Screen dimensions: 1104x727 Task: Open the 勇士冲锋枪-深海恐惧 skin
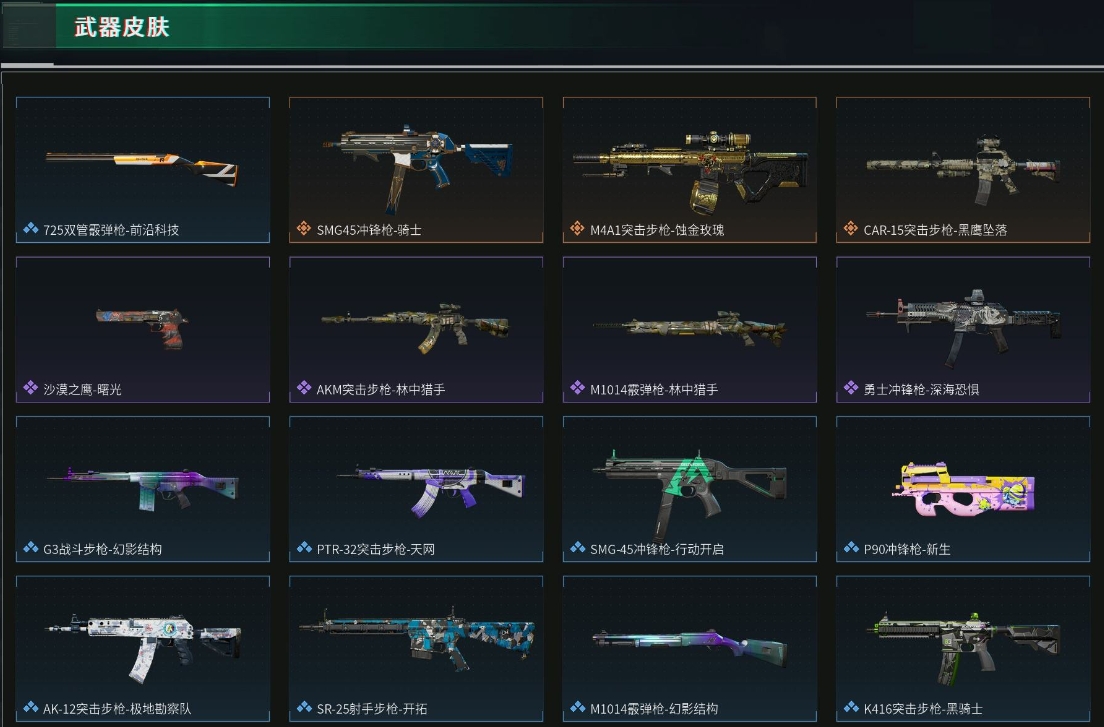962,329
